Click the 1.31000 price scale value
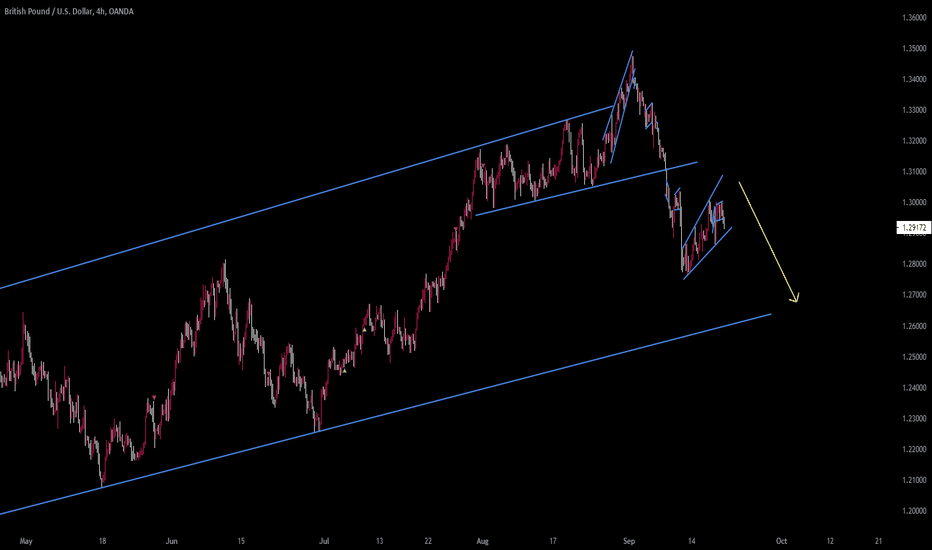The width and height of the screenshot is (932, 550). pos(914,172)
